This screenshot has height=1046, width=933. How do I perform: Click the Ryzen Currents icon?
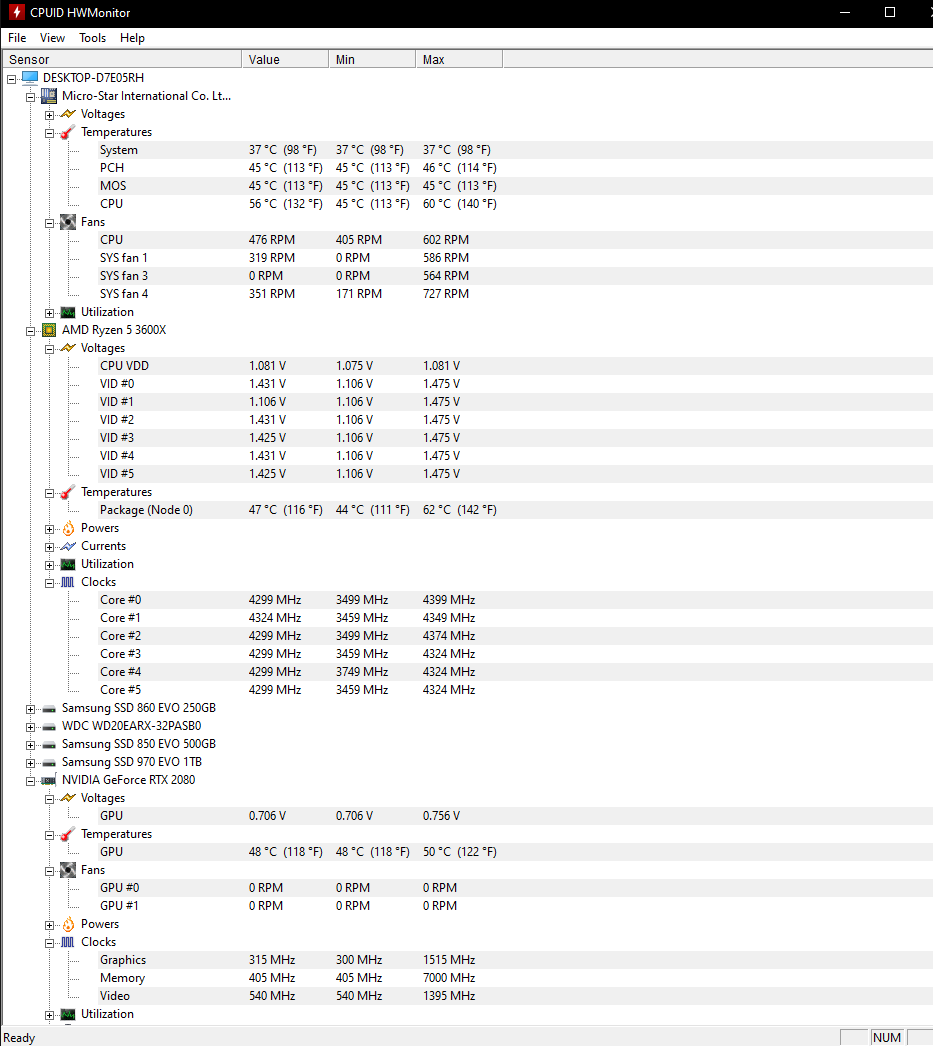point(68,546)
